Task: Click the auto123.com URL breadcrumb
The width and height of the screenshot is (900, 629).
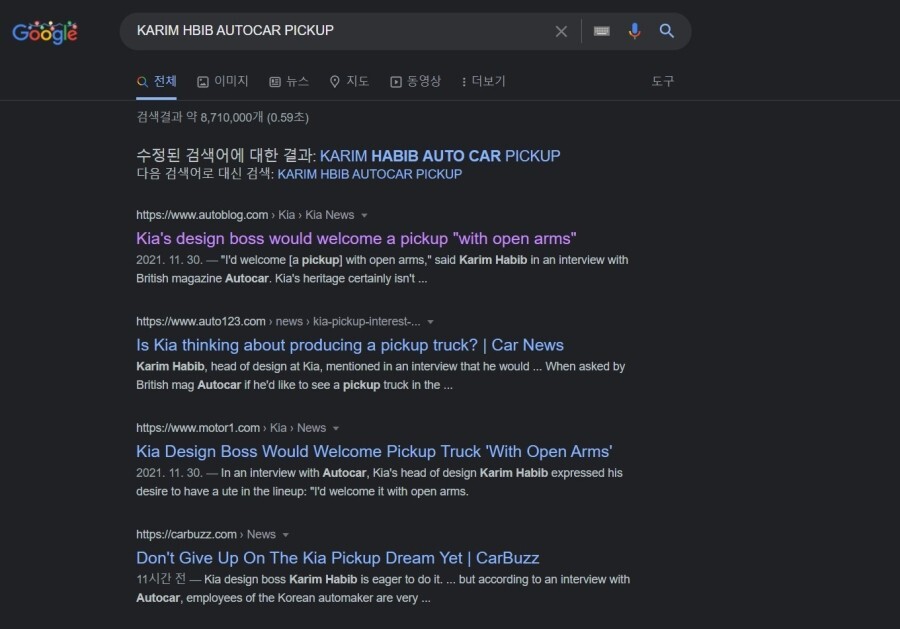Action: pos(278,322)
